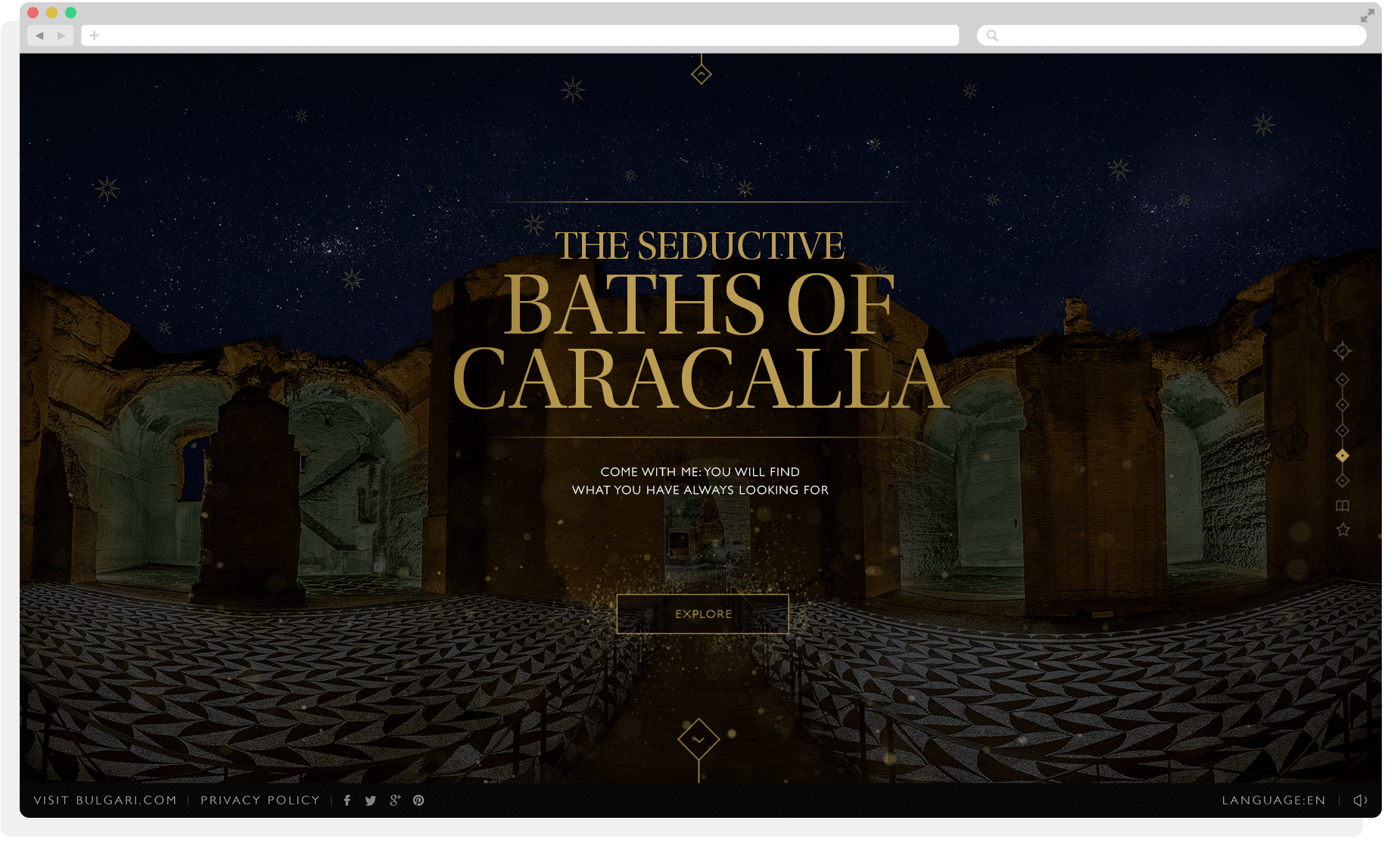
Task: Open the Google Plus share icon
Action: (394, 800)
